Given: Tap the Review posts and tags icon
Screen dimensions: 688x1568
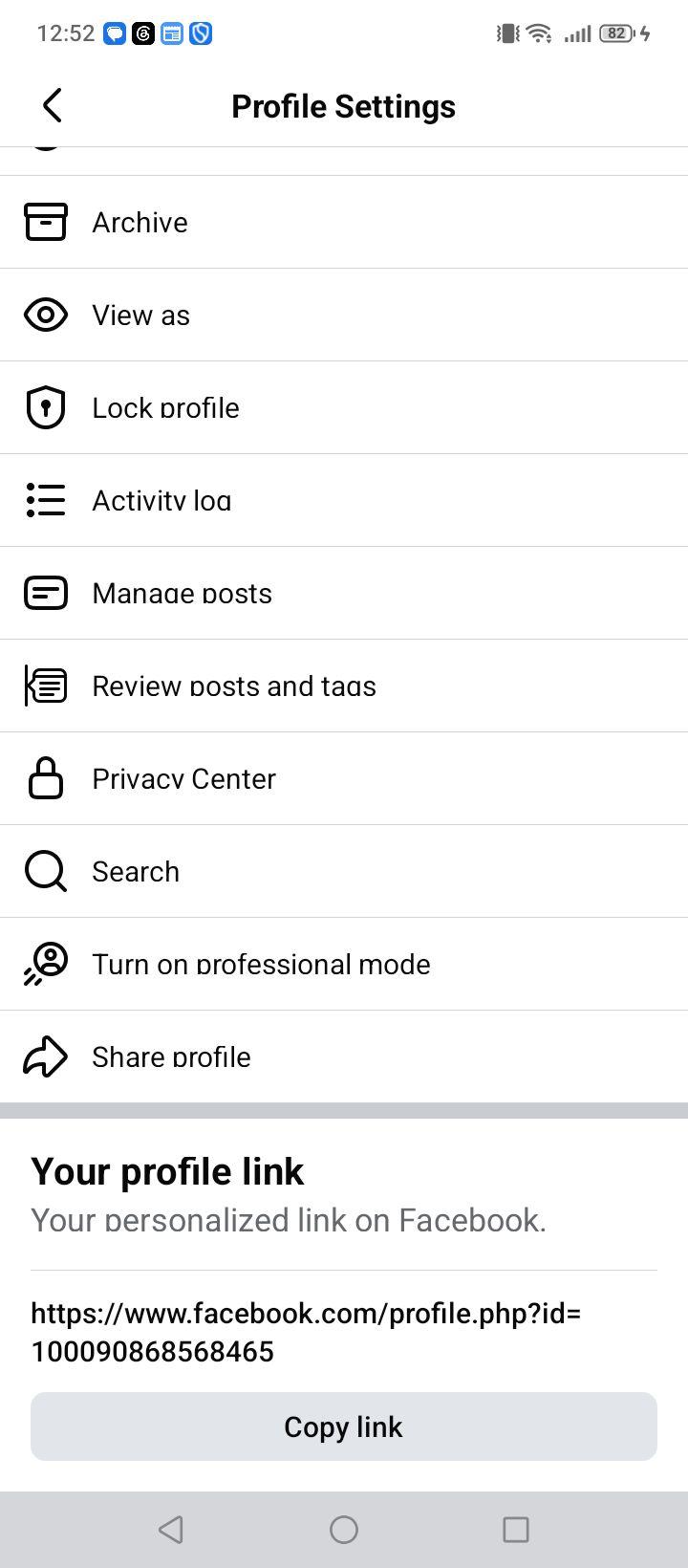Looking at the screenshot, I should tap(45, 686).
